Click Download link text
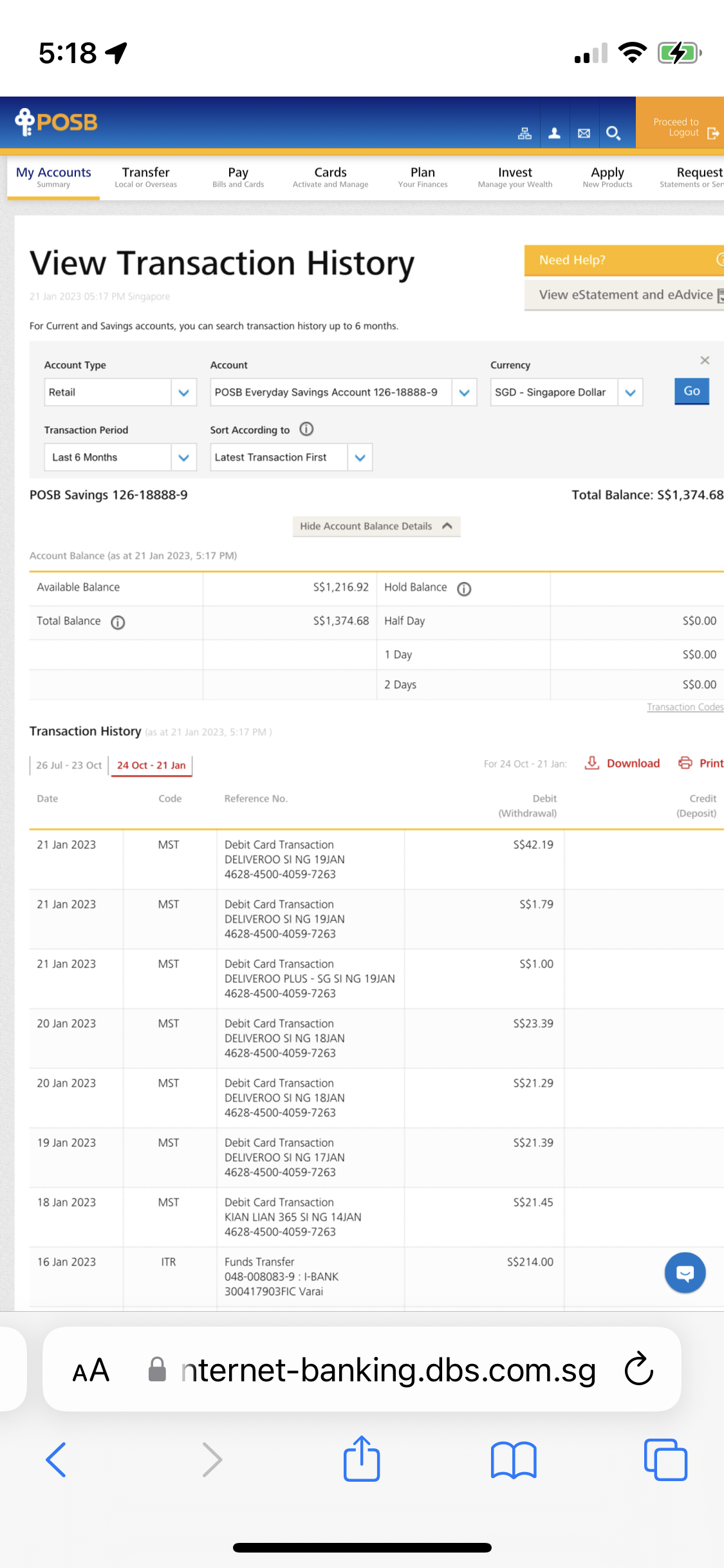The width and height of the screenshot is (724, 1568). (x=633, y=763)
